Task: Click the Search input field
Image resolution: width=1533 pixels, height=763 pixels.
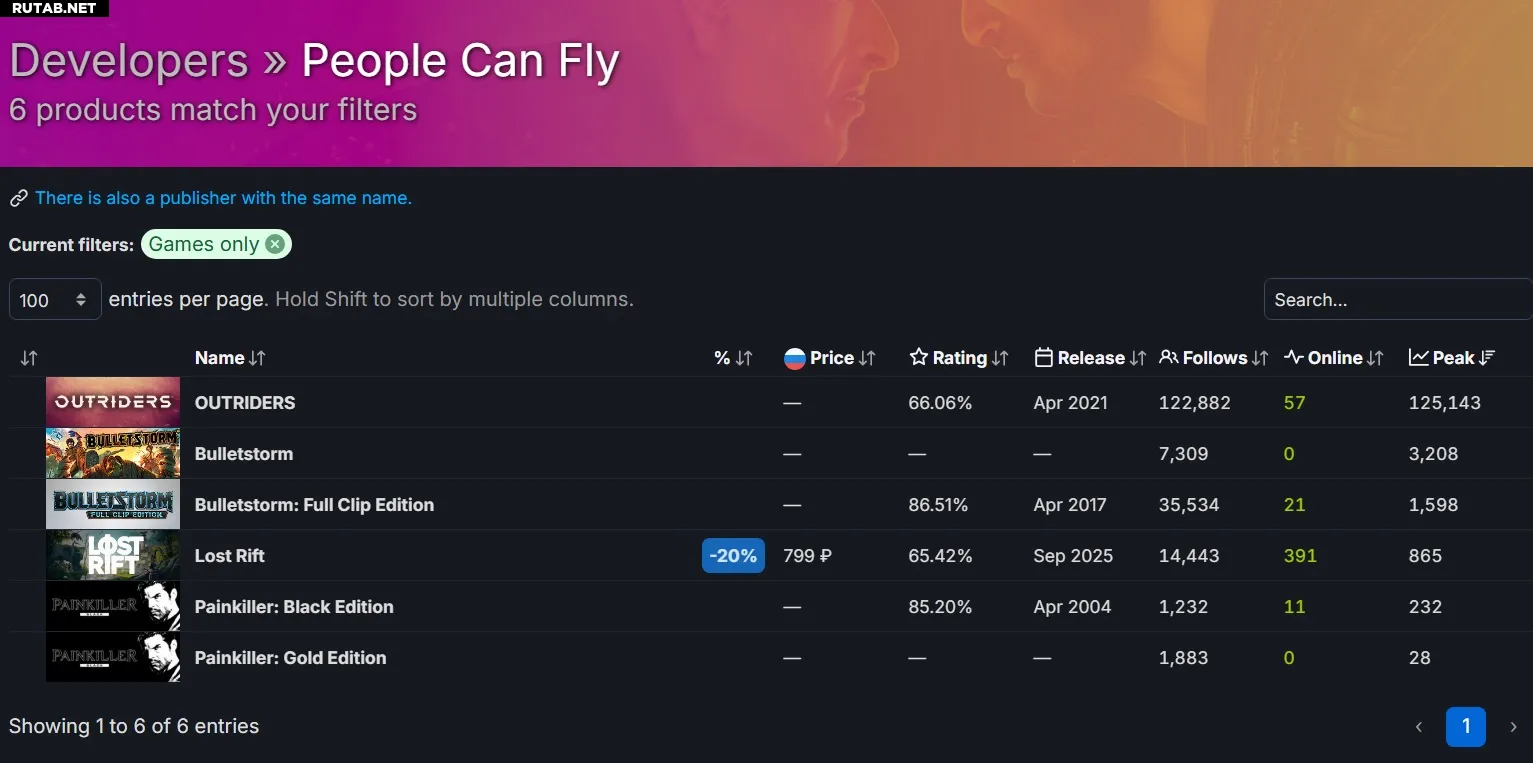Action: tap(1396, 299)
